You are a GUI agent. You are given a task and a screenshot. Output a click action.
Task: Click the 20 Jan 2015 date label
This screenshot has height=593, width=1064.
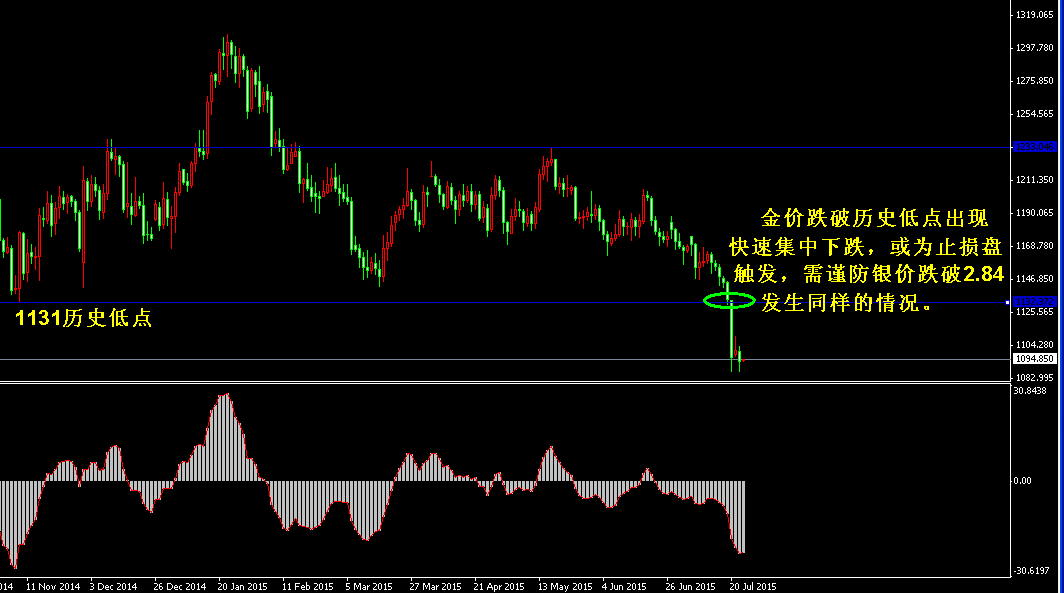click(x=242, y=586)
